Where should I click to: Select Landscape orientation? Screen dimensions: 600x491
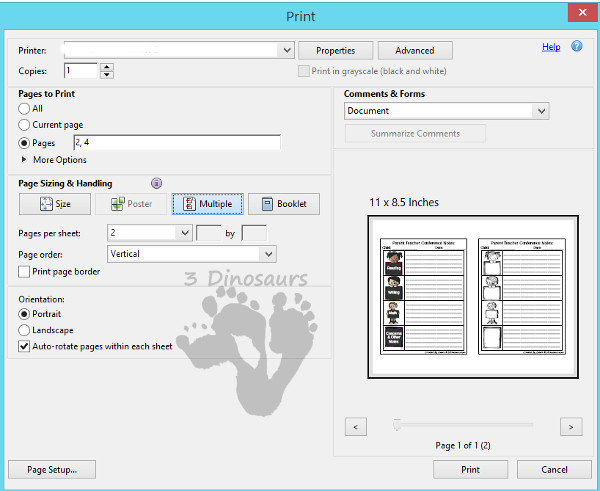(24, 330)
